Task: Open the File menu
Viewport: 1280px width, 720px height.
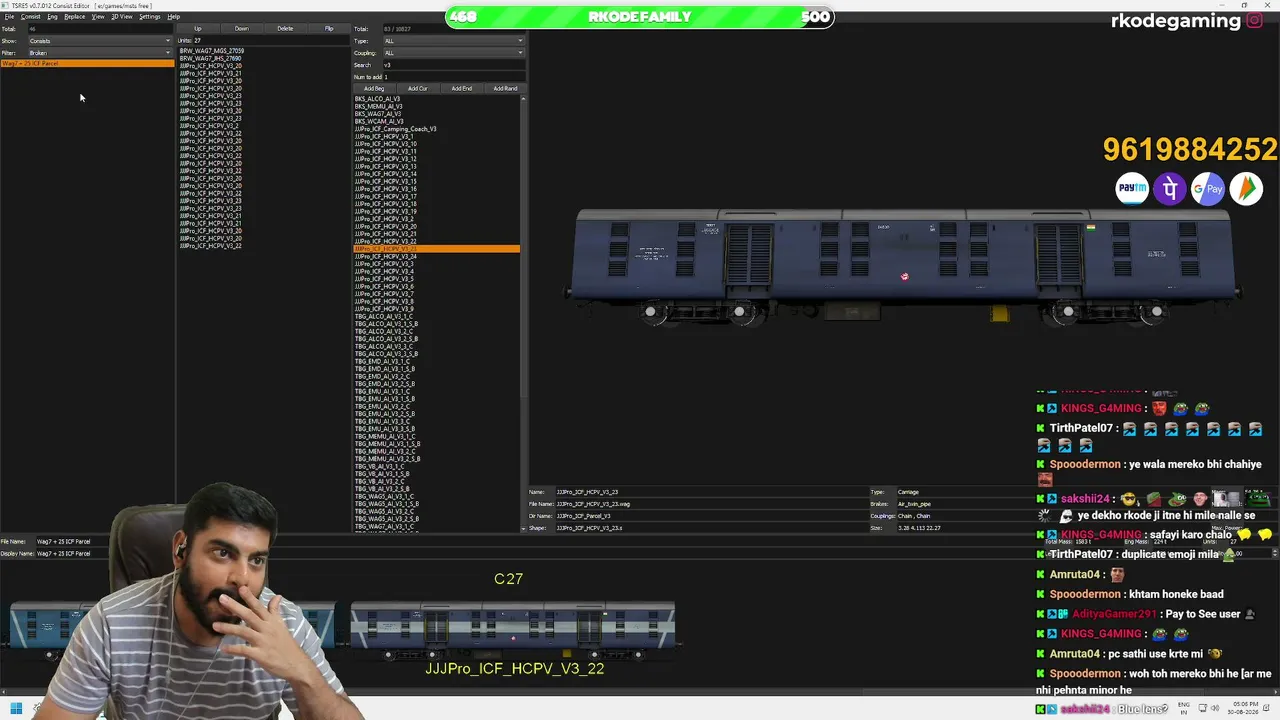Action: click(9, 17)
